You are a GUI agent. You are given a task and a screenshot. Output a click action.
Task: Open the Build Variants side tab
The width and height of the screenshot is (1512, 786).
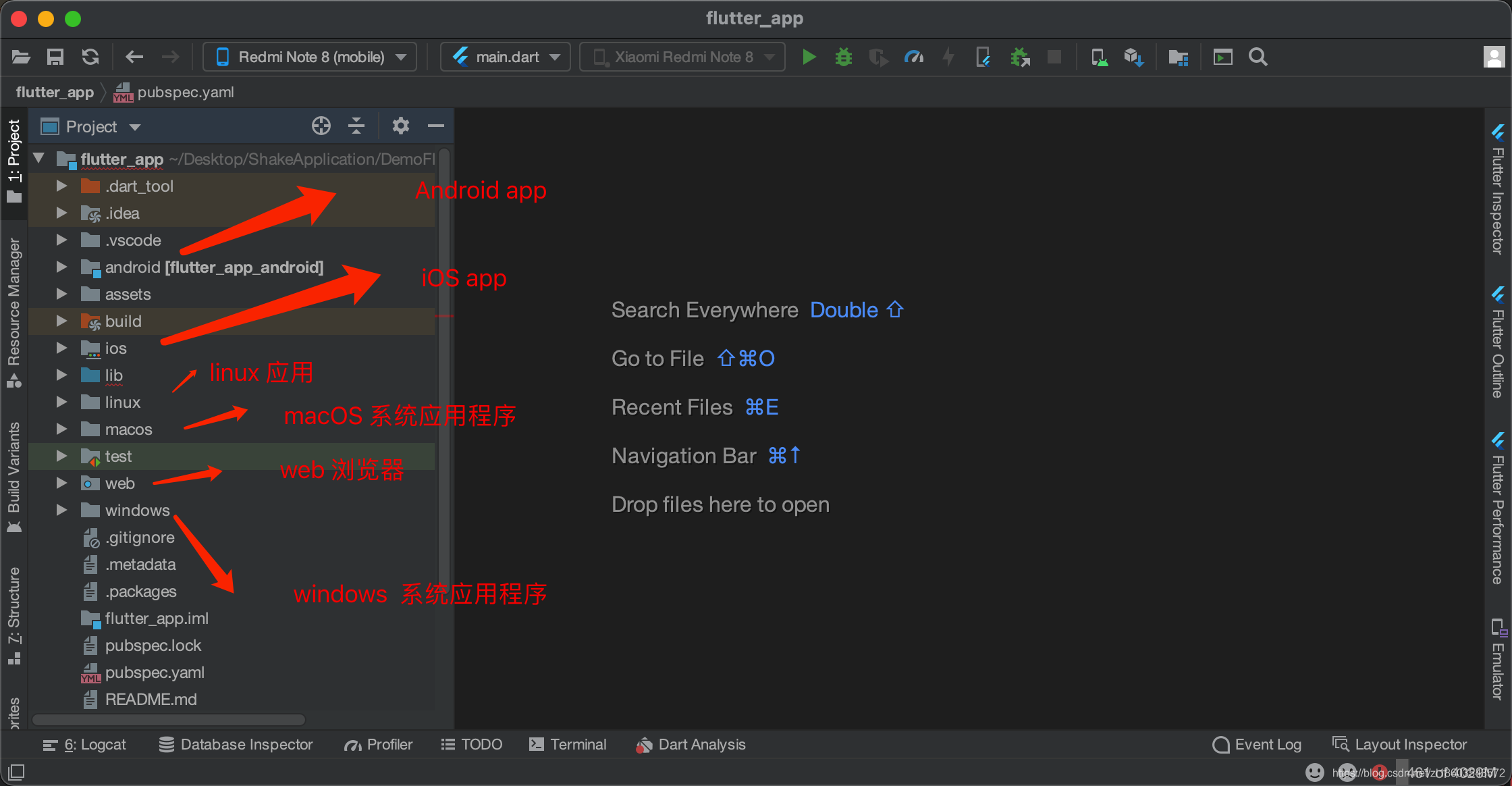(x=14, y=477)
